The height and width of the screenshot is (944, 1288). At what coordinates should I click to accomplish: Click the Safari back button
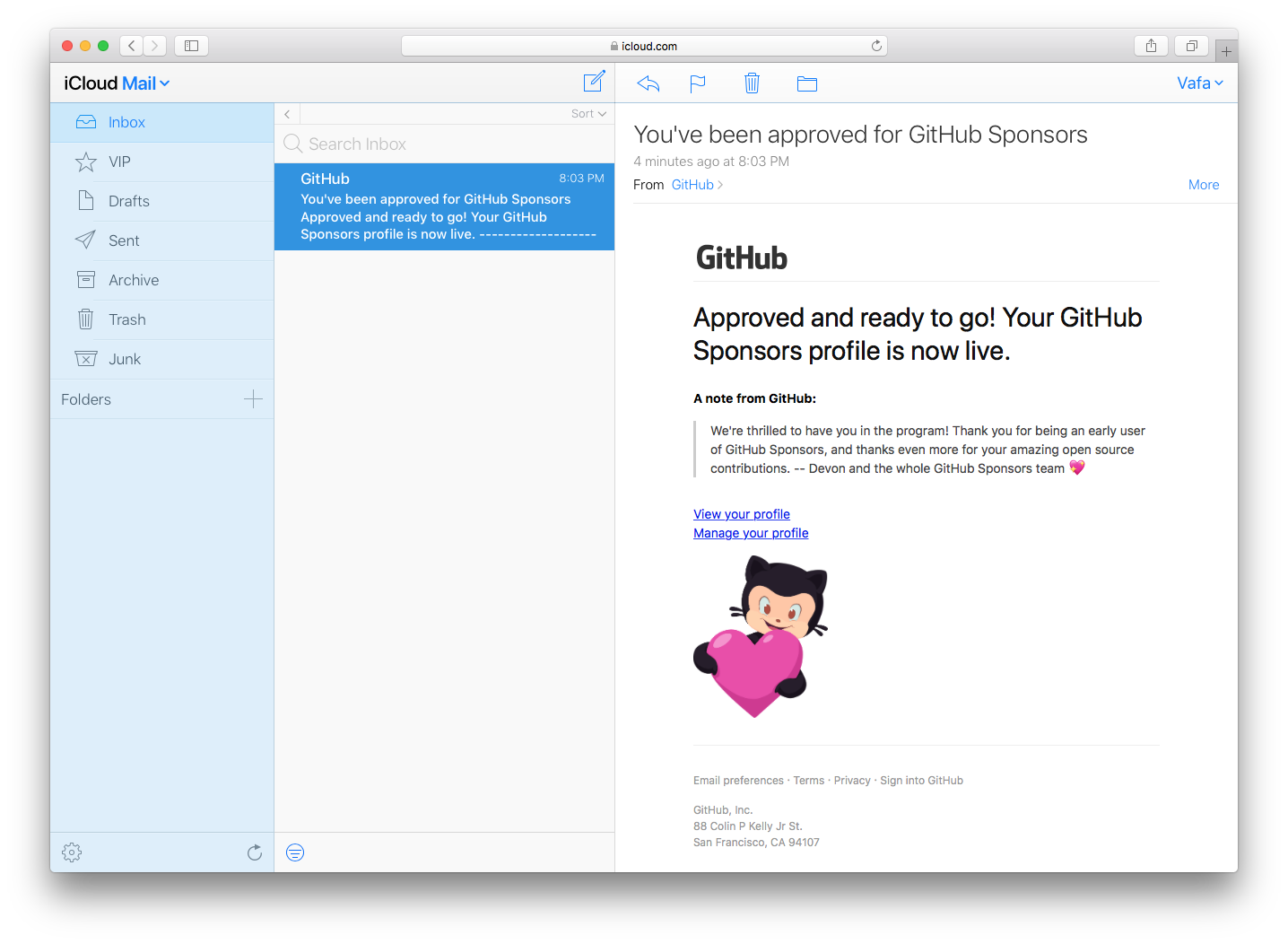coord(132,46)
